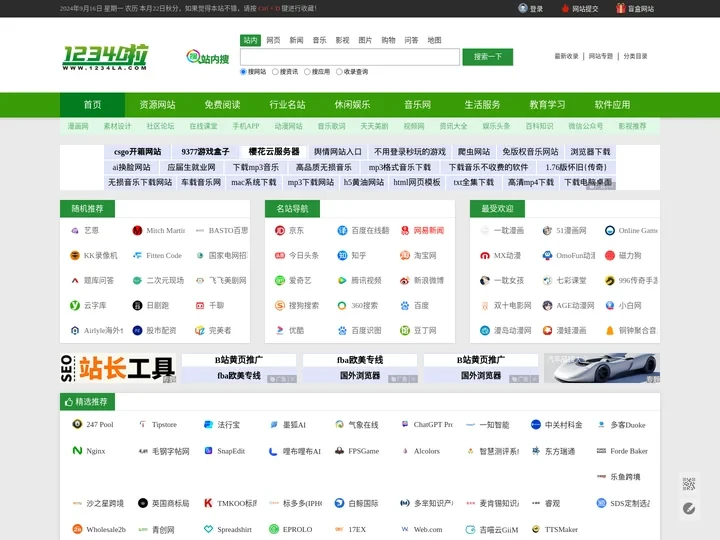Open the SEO 站长工具 banner
This screenshot has width=720, height=540.
pyautogui.click(x=118, y=368)
